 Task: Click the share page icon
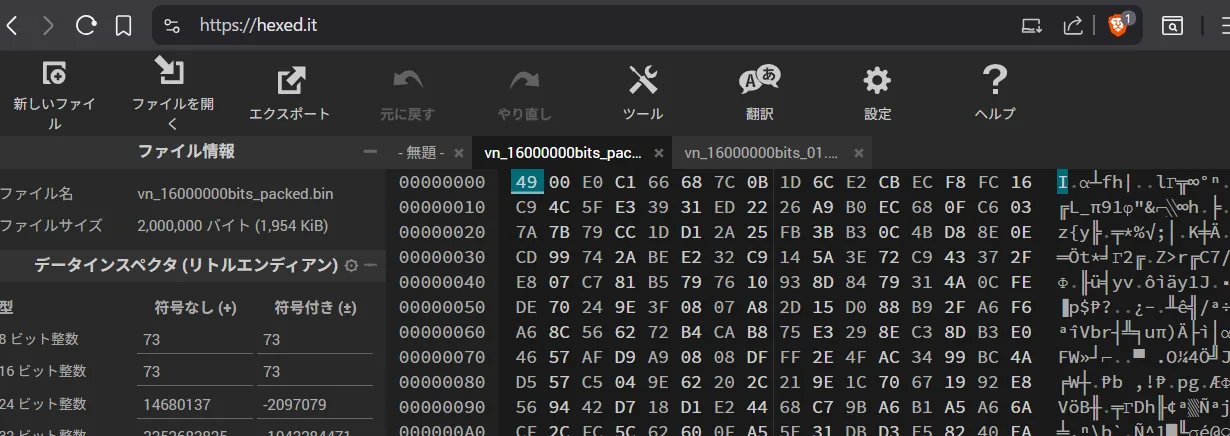coord(1073,26)
